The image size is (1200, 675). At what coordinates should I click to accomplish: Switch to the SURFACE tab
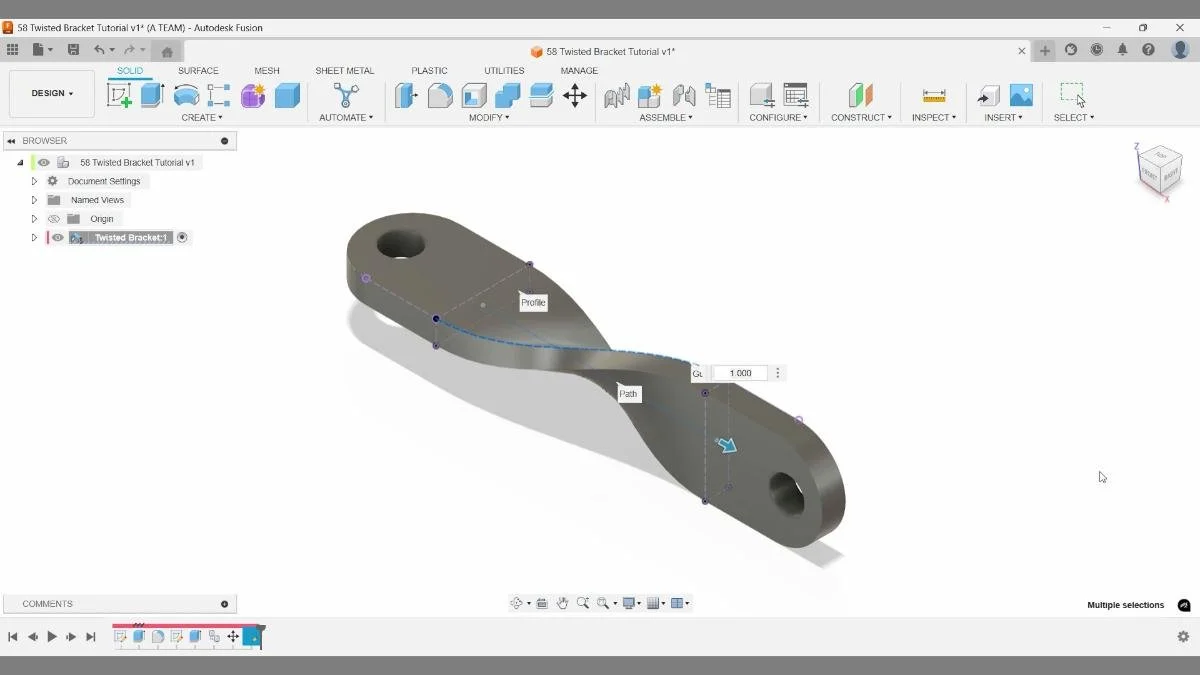pyautogui.click(x=198, y=70)
